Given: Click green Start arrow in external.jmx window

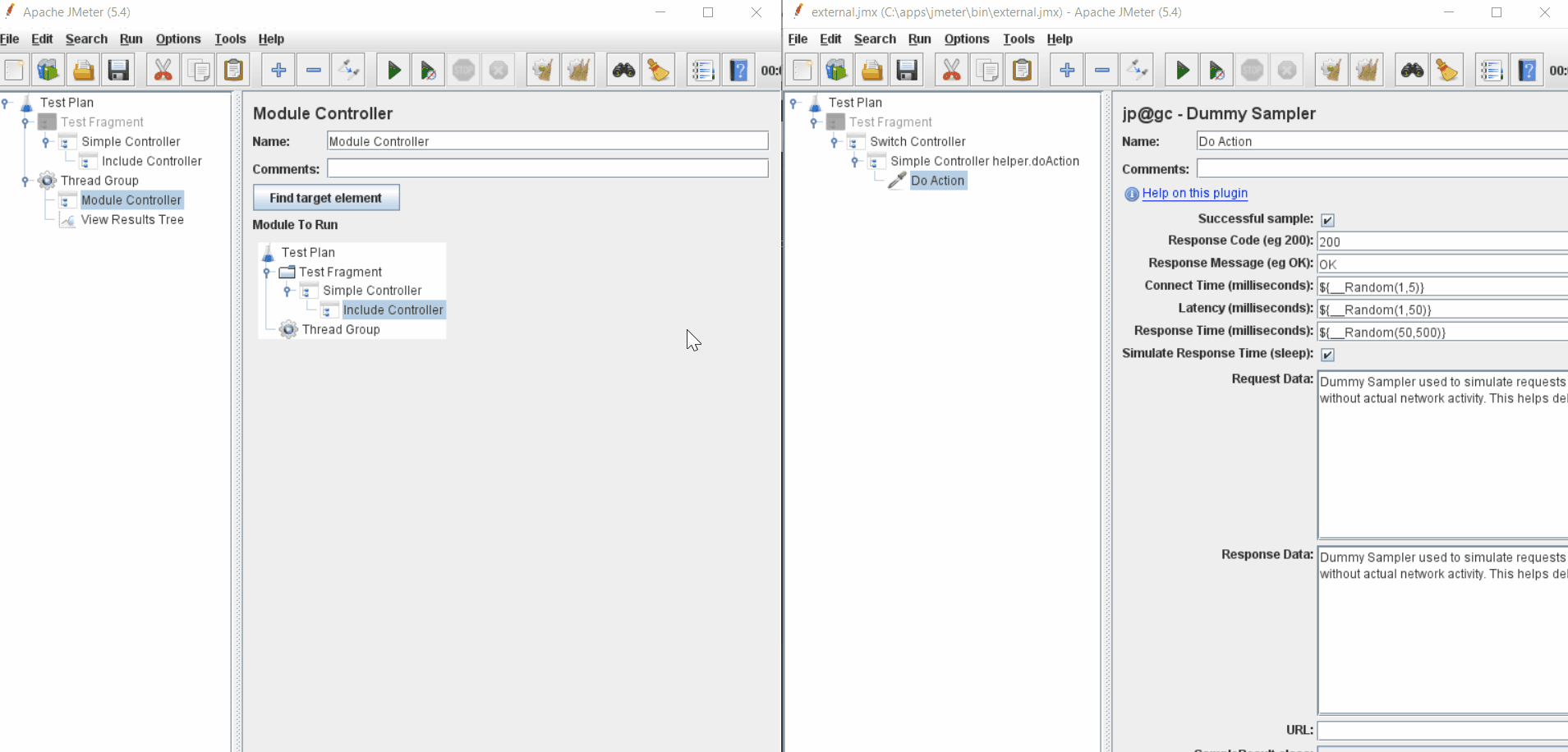Looking at the screenshot, I should pos(1182,71).
